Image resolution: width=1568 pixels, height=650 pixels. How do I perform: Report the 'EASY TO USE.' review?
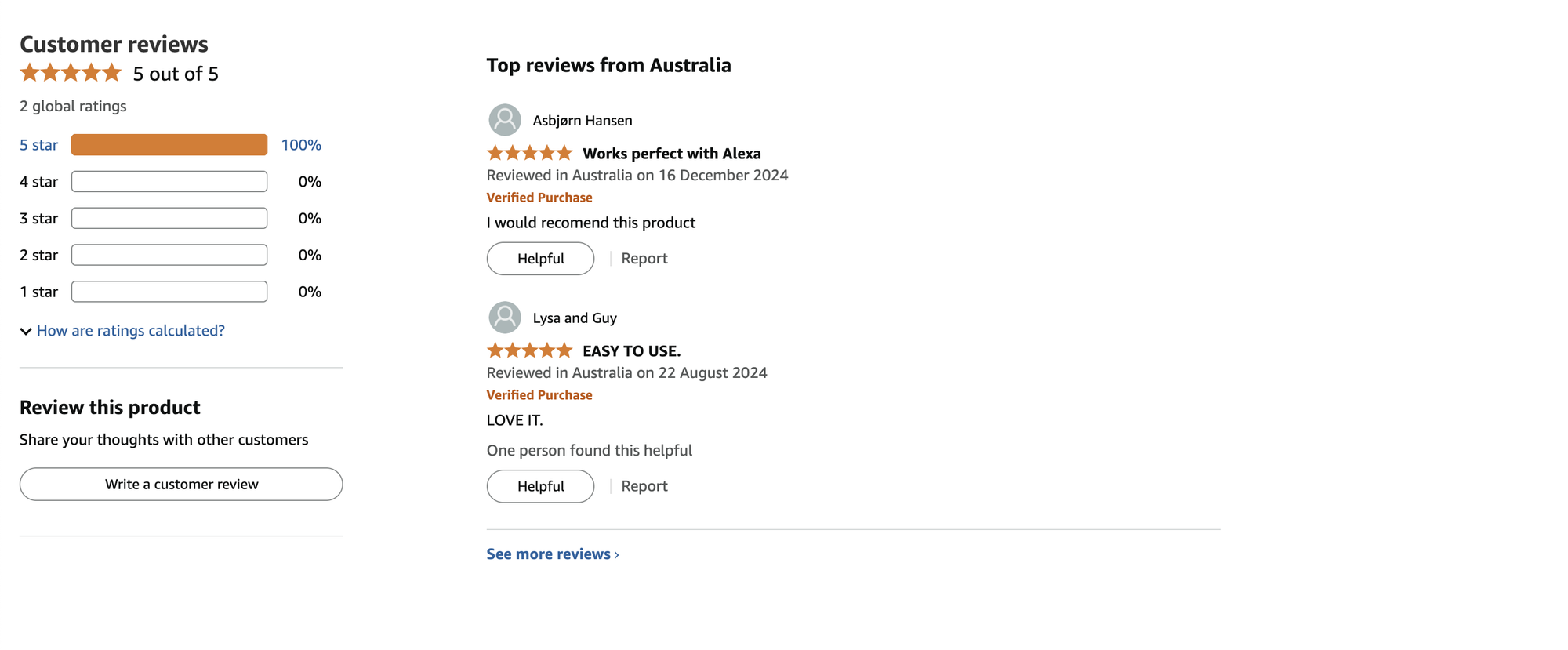click(x=644, y=485)
